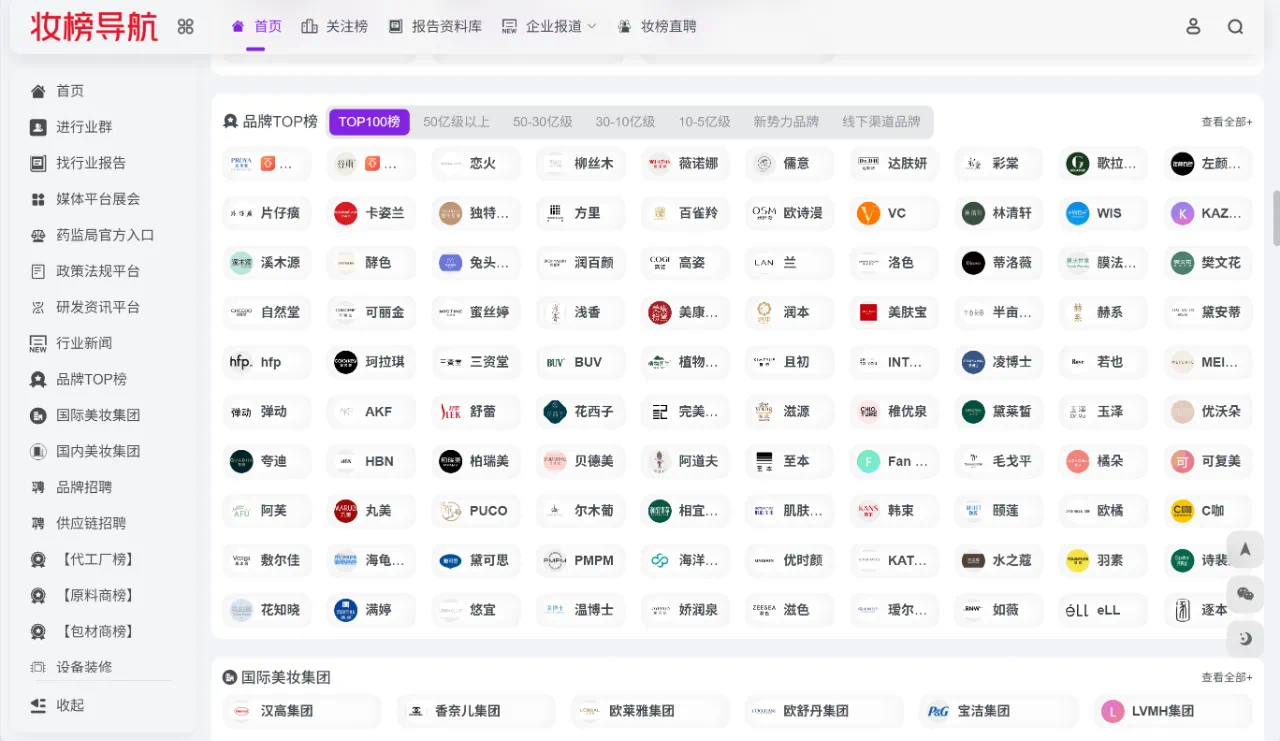Image resolution: width=1280 pixels, height=741 pixels.
Task: Click the 药监局官方入口 sidebar icon
Action: pyautogui.click(x=38, y=235)
